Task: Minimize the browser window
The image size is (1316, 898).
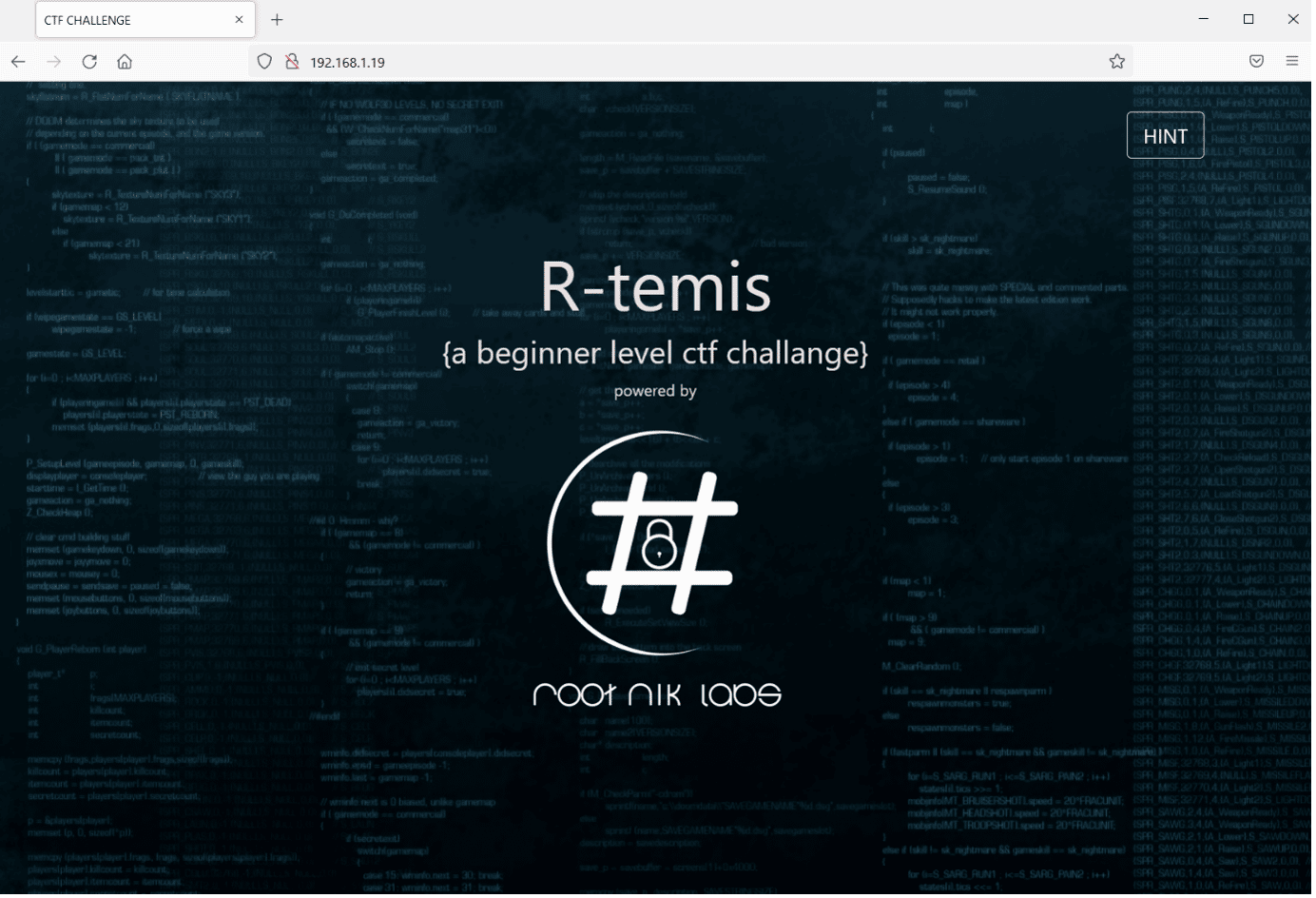Action: [1204, 19]
